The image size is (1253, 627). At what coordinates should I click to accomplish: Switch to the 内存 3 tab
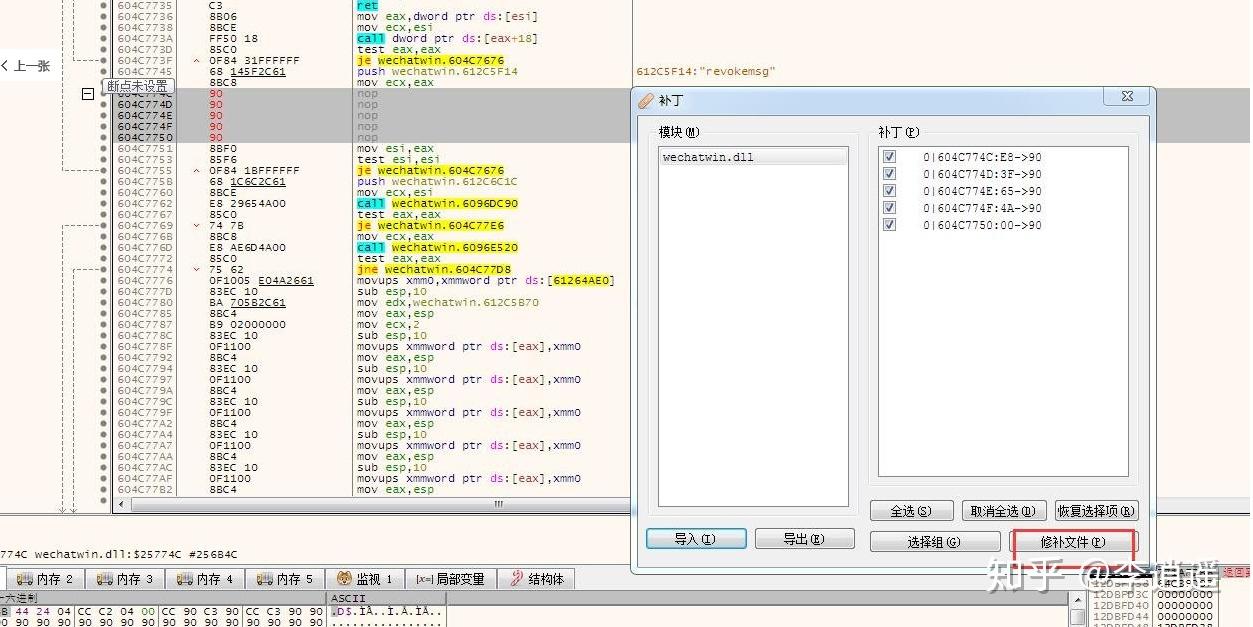126,579
